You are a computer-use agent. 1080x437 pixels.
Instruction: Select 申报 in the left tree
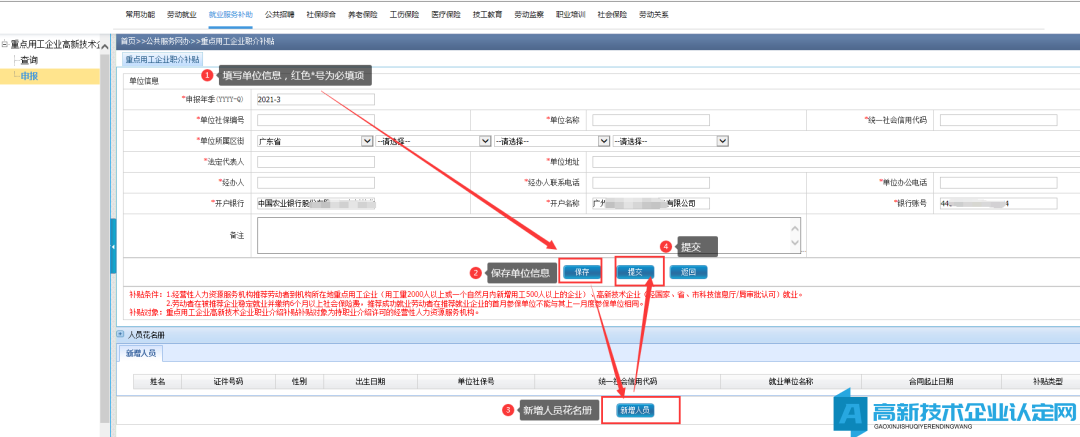click(30, 76)
